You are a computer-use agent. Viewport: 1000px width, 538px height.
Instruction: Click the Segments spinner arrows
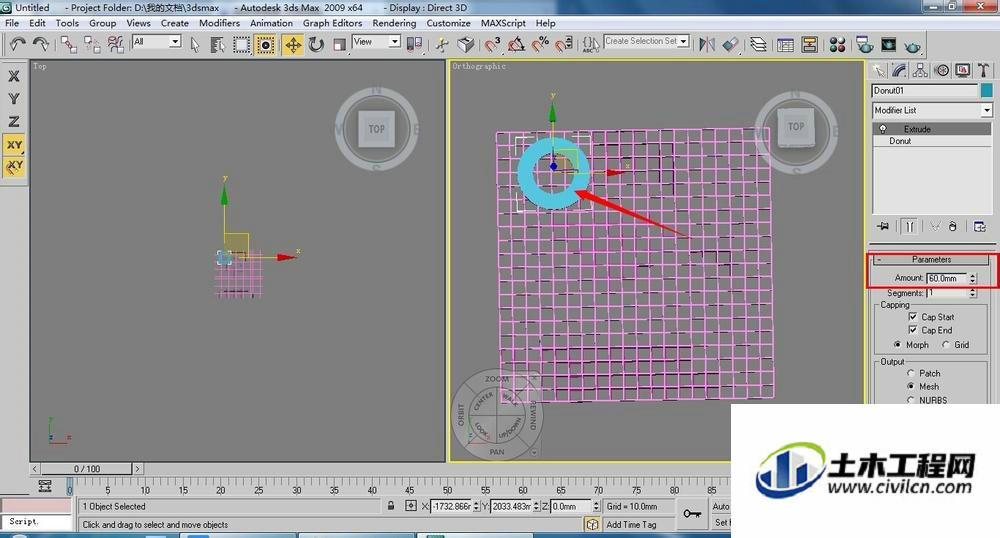(973, 293)
